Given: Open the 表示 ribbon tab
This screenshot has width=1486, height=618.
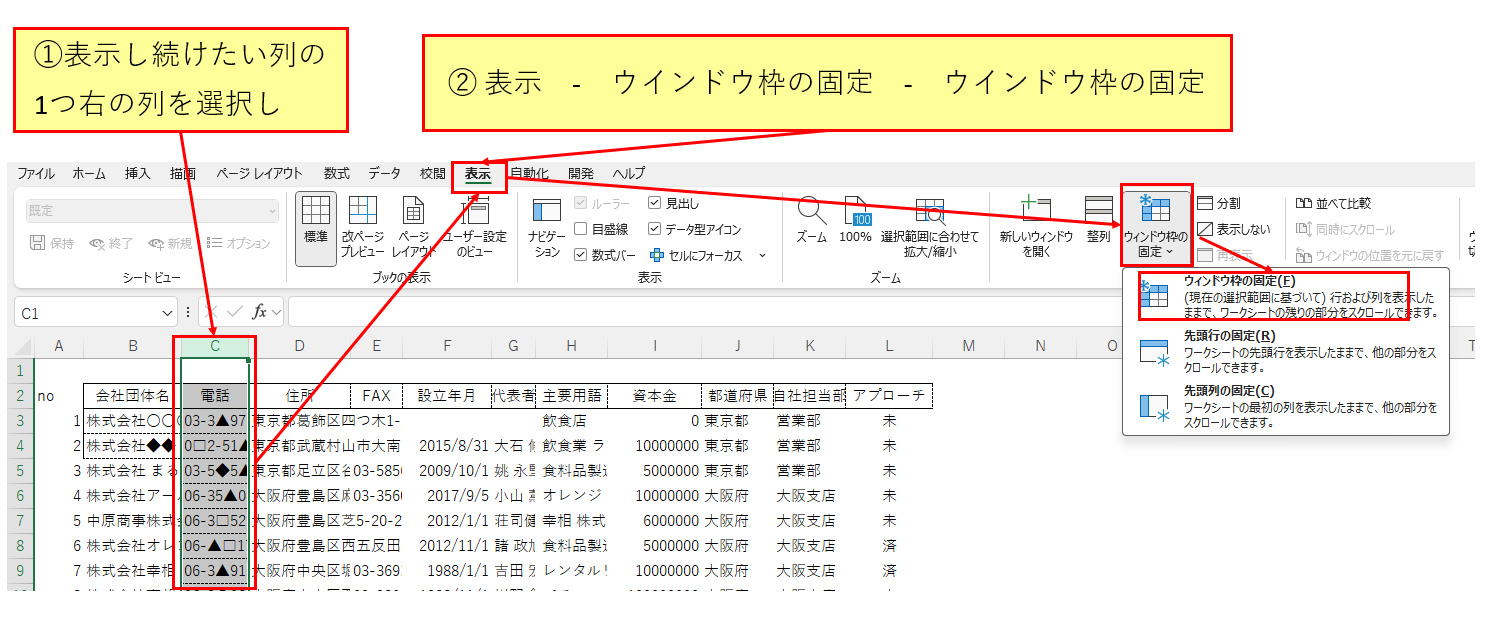Looking at the screenshot, I should pyautogui.click(x=478, y=173).
